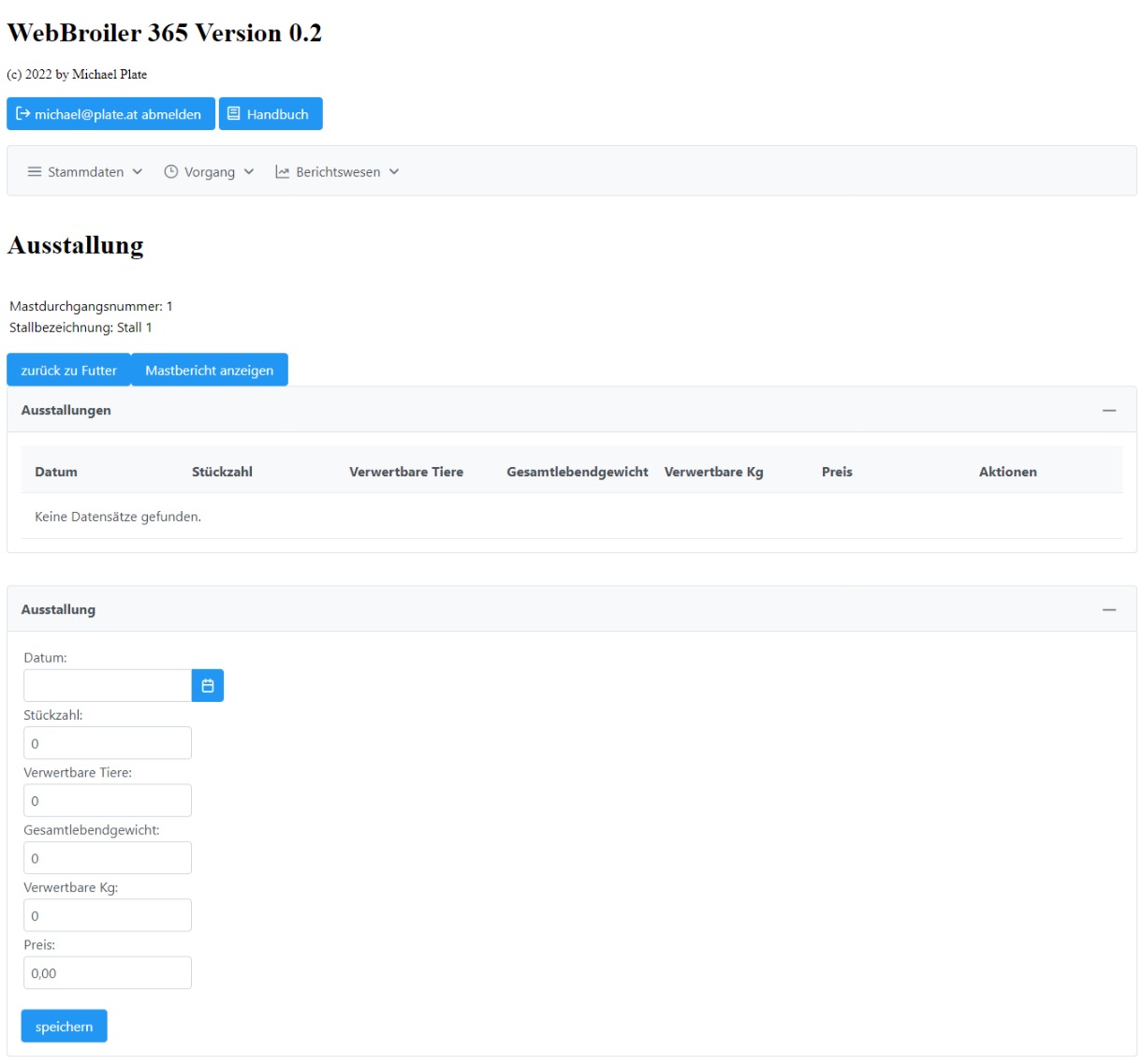Show report with Mastbericht anzeigen
This screenshot has width=1144, height=1064.
pyautogui.click(x=210, y=371)
